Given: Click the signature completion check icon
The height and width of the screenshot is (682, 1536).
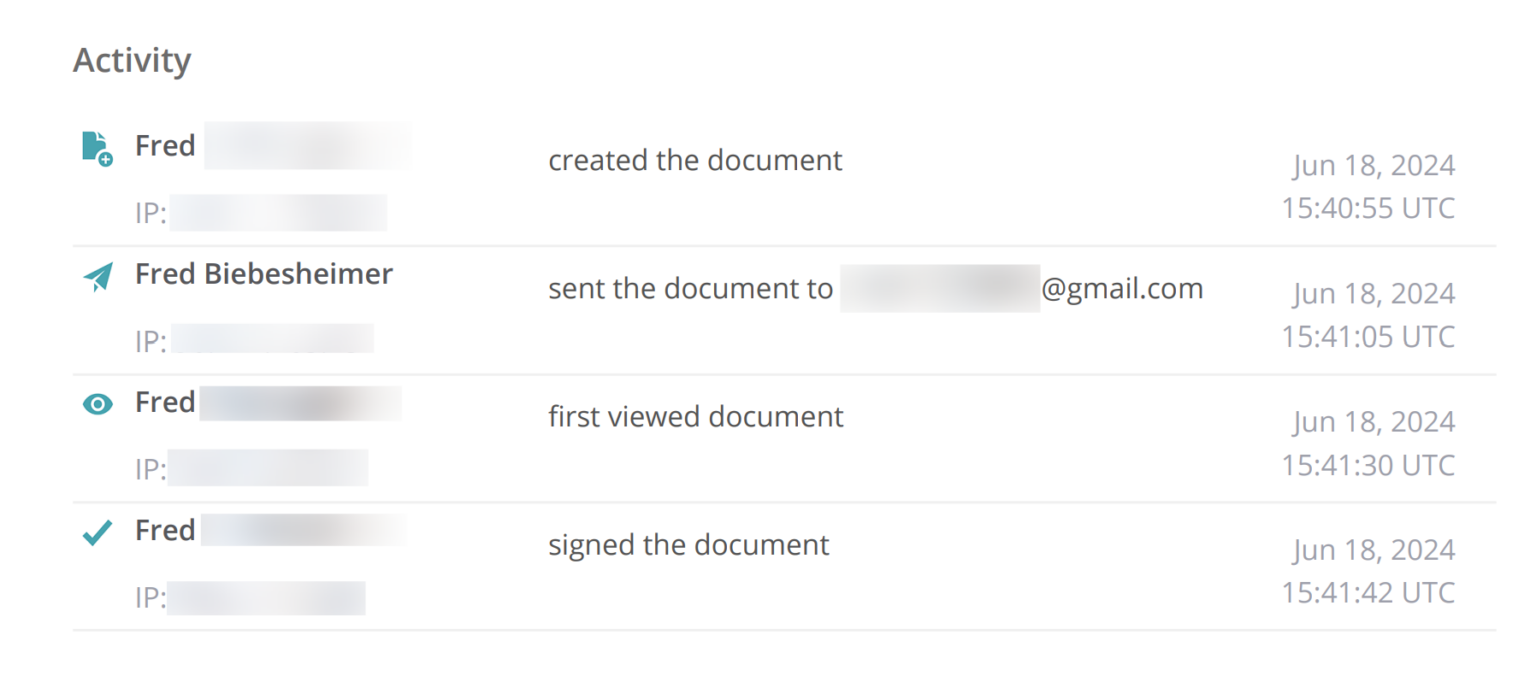Looking at the screenshot, I should click(97, 532).
